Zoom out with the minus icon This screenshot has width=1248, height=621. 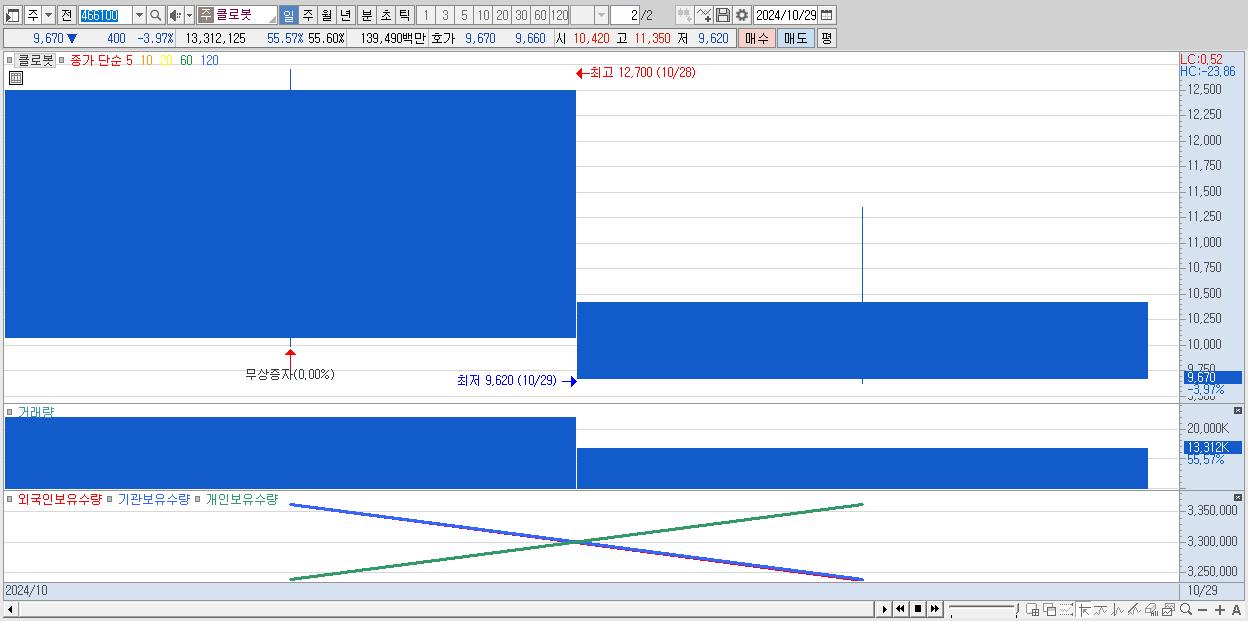tap(1203, 610)
